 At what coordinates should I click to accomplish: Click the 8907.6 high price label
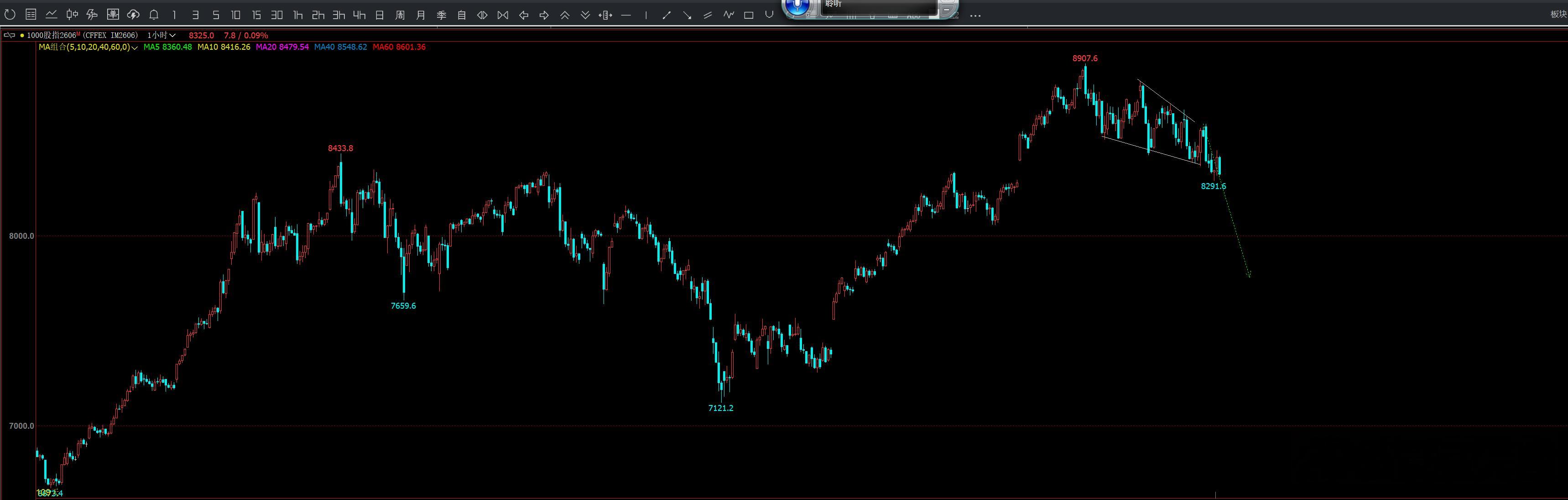(1085, 58)
